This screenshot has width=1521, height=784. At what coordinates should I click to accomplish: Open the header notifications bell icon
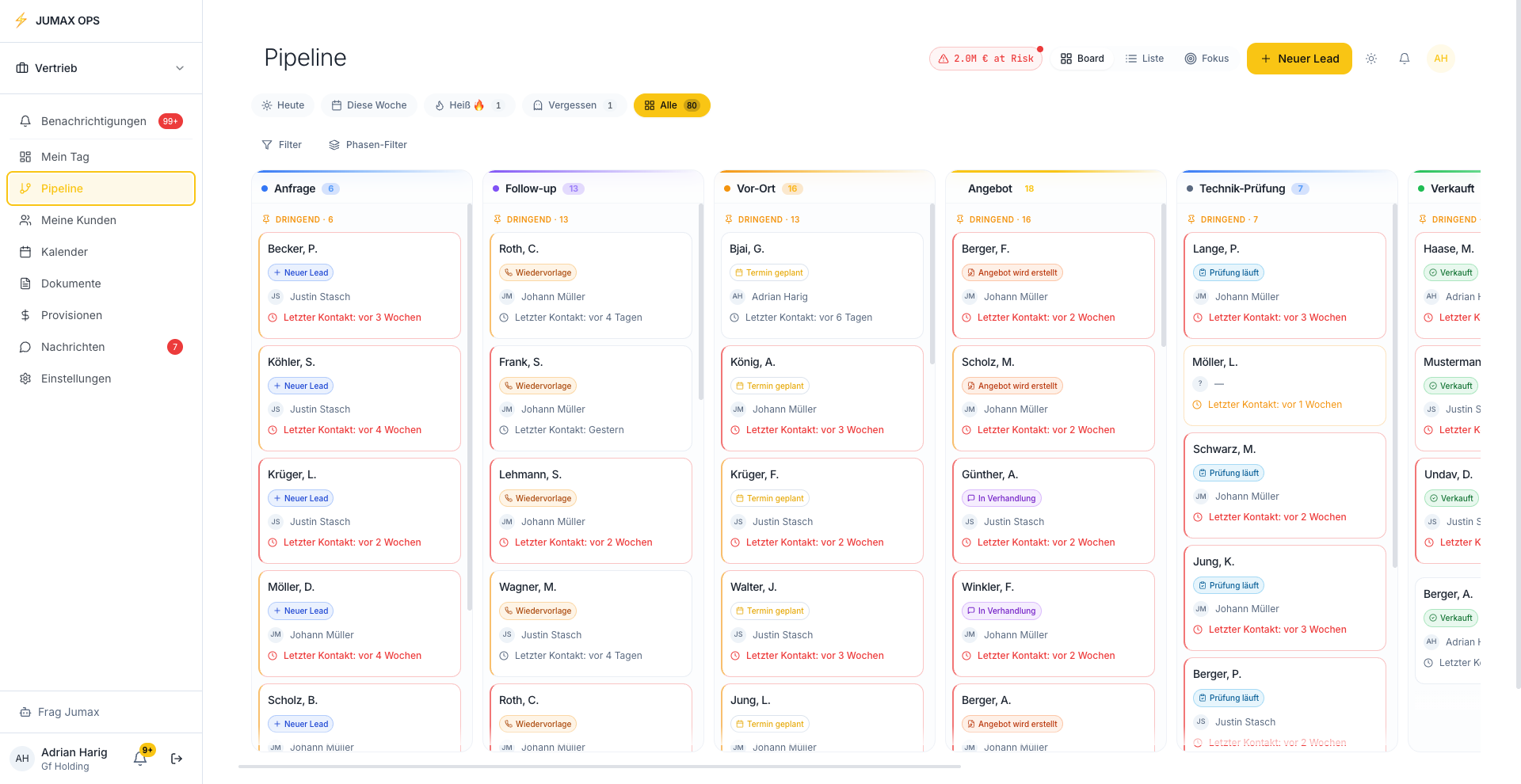1405,59
